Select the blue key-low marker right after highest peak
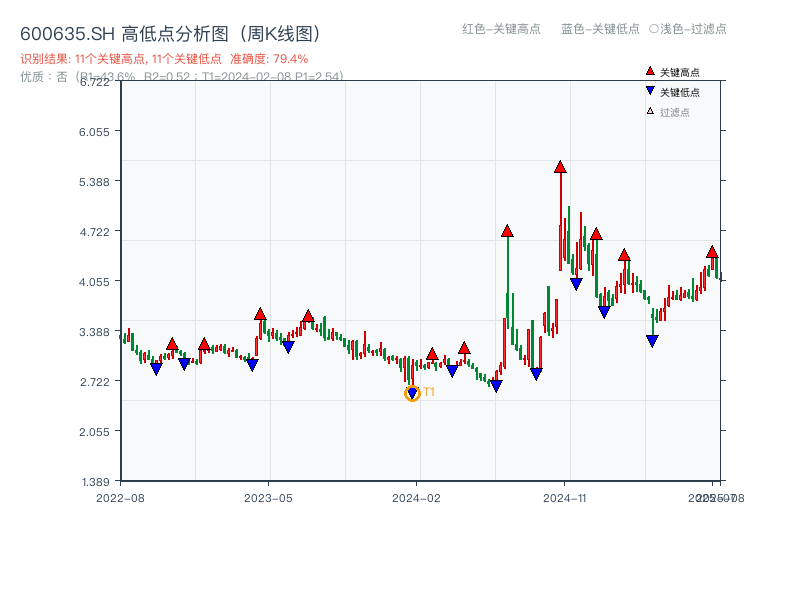The image size is (800, 600). 576,284
